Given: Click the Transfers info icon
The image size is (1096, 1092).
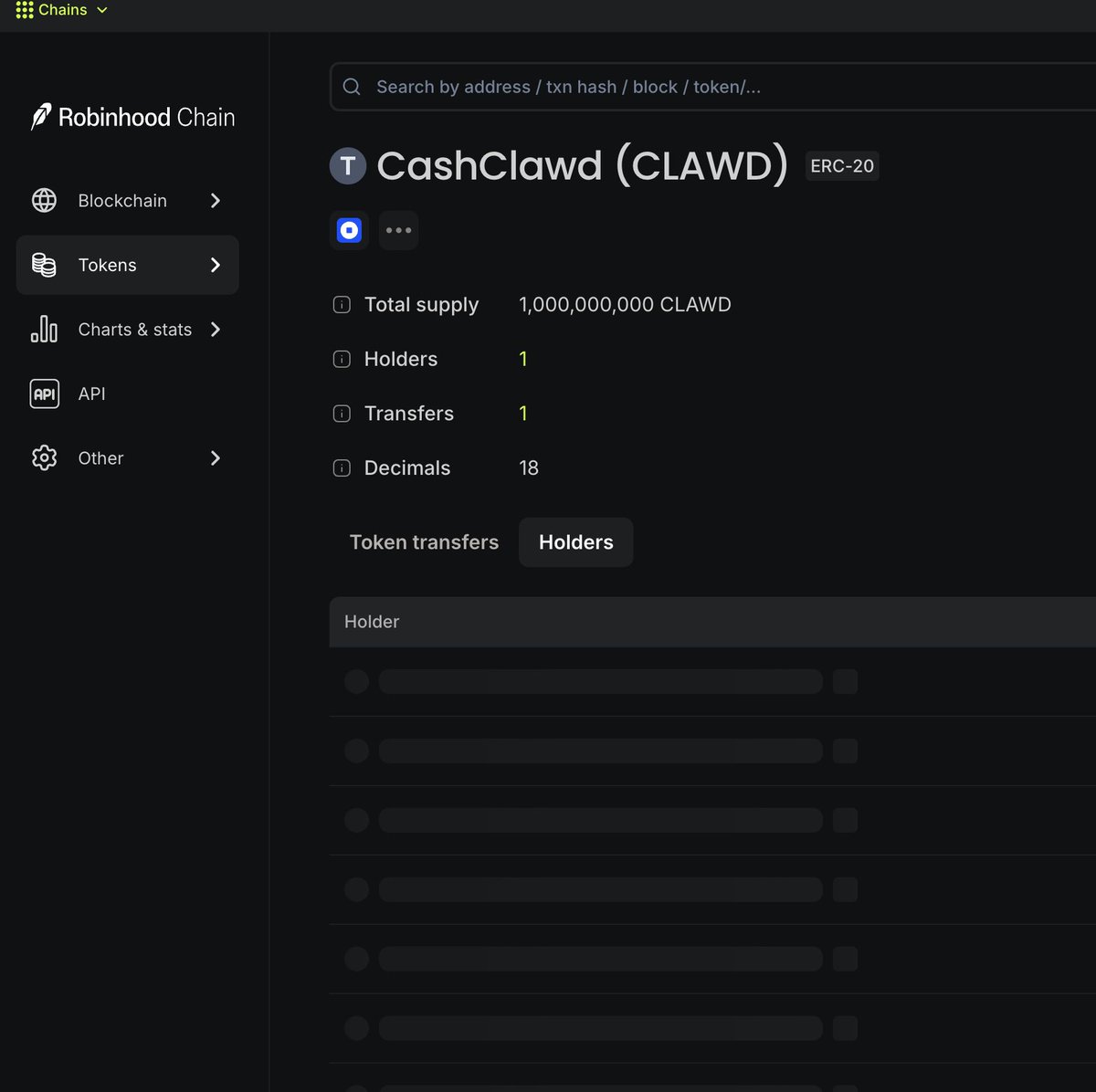Looking at the screenshot, I should (x=342, y=414).
